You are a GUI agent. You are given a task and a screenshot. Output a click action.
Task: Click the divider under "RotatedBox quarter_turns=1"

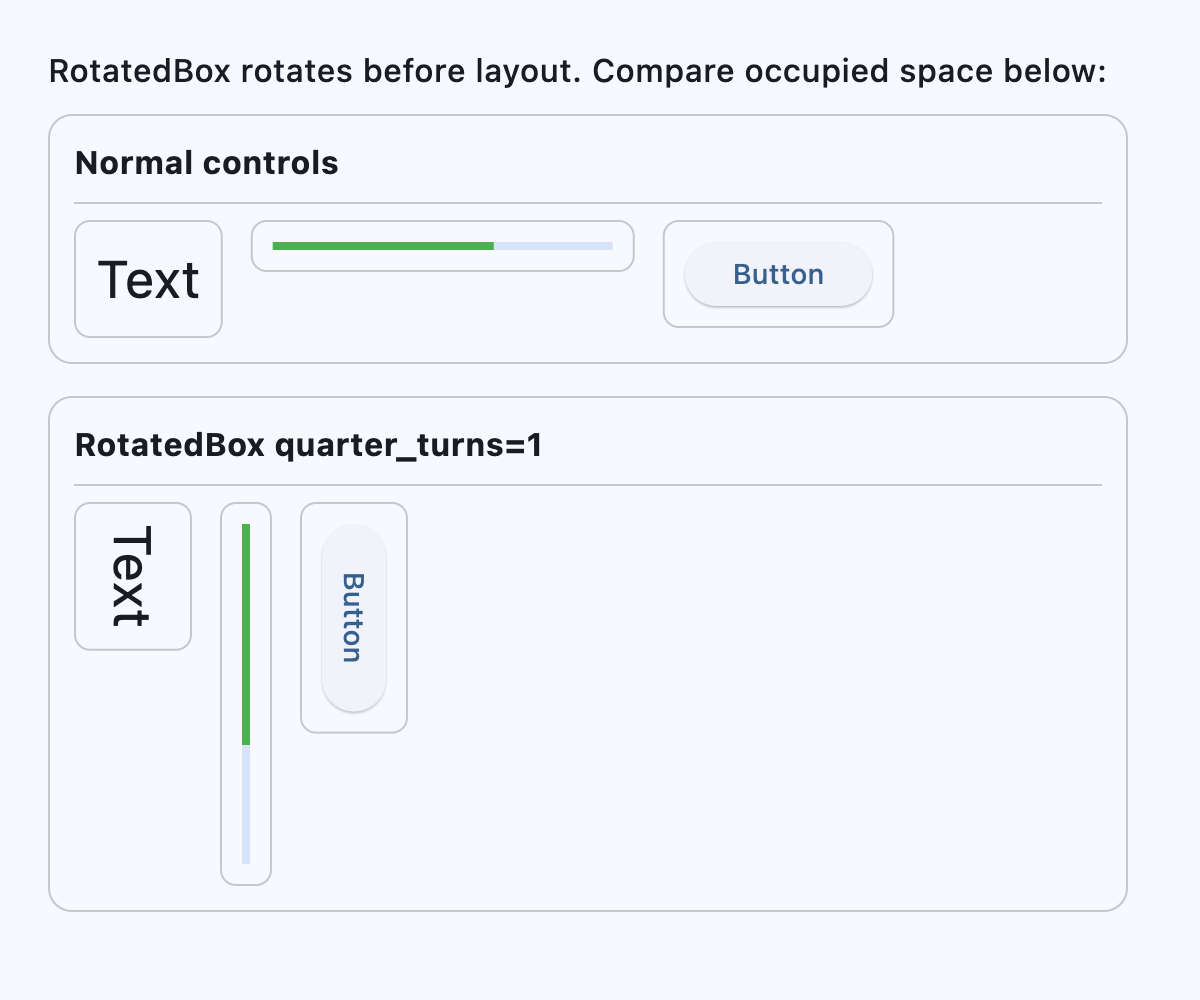pos(588,487)
